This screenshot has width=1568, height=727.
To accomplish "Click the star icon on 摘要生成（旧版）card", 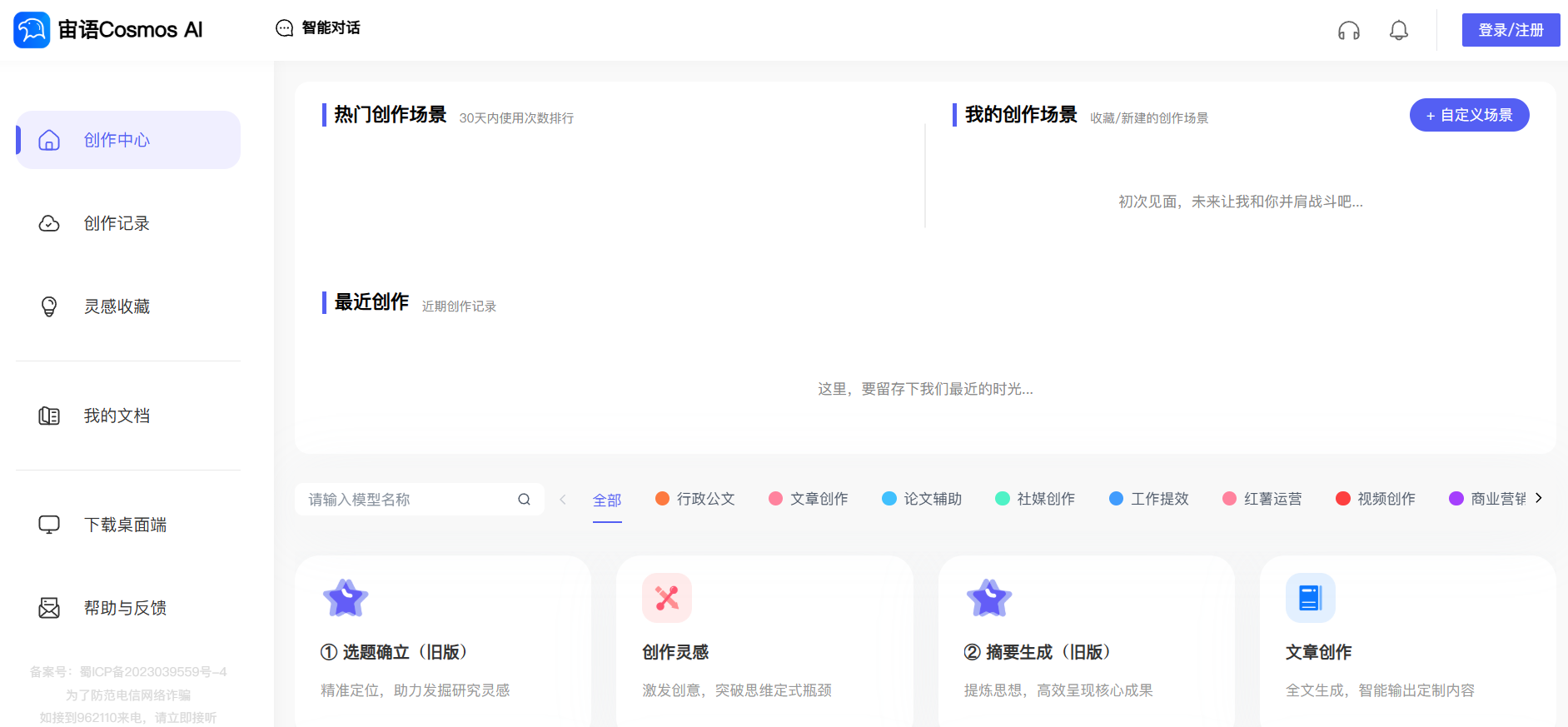I will click(x=989, y=598).
